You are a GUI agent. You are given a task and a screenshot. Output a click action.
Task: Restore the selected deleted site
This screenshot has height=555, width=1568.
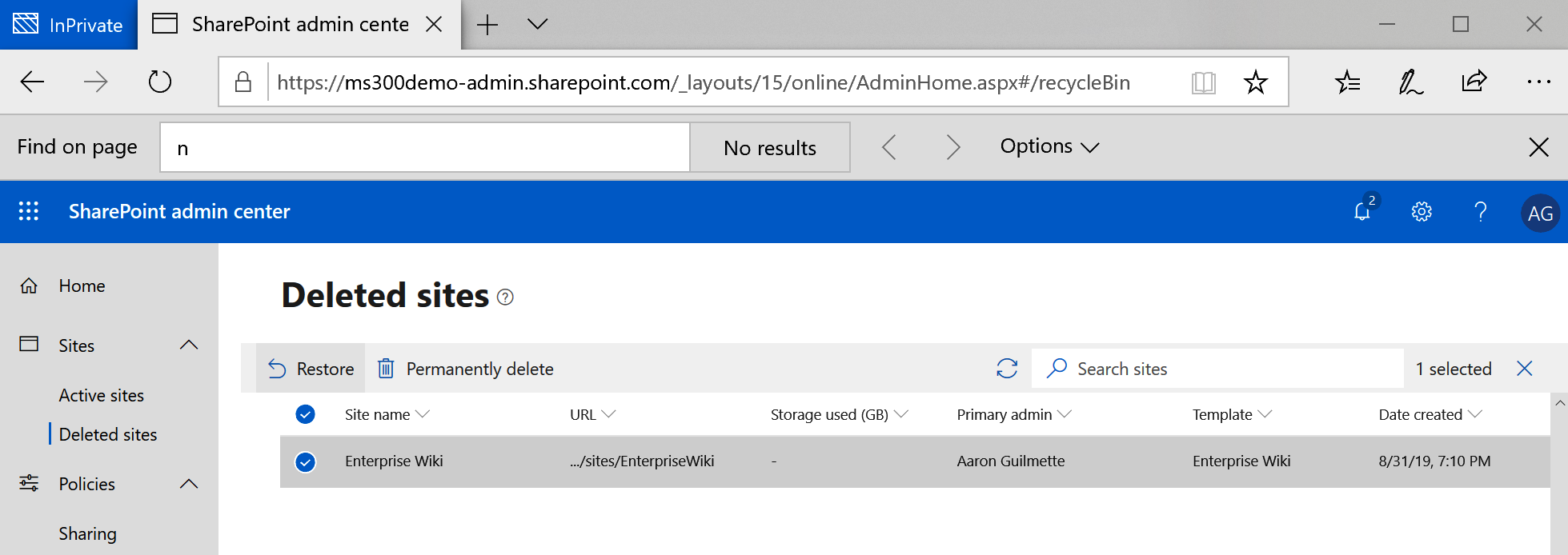[x=311, y=369]
